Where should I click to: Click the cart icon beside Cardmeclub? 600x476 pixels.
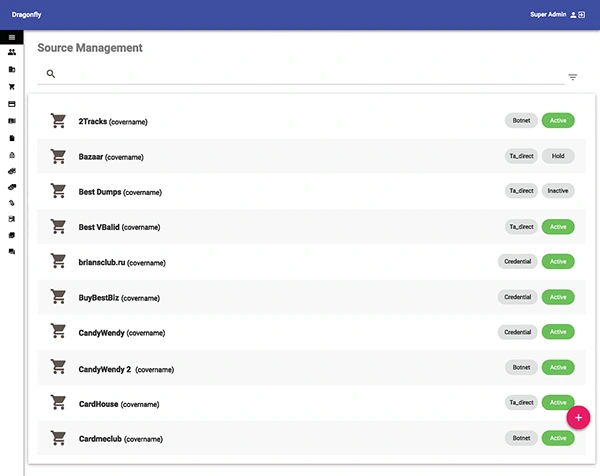click(58, 438)
